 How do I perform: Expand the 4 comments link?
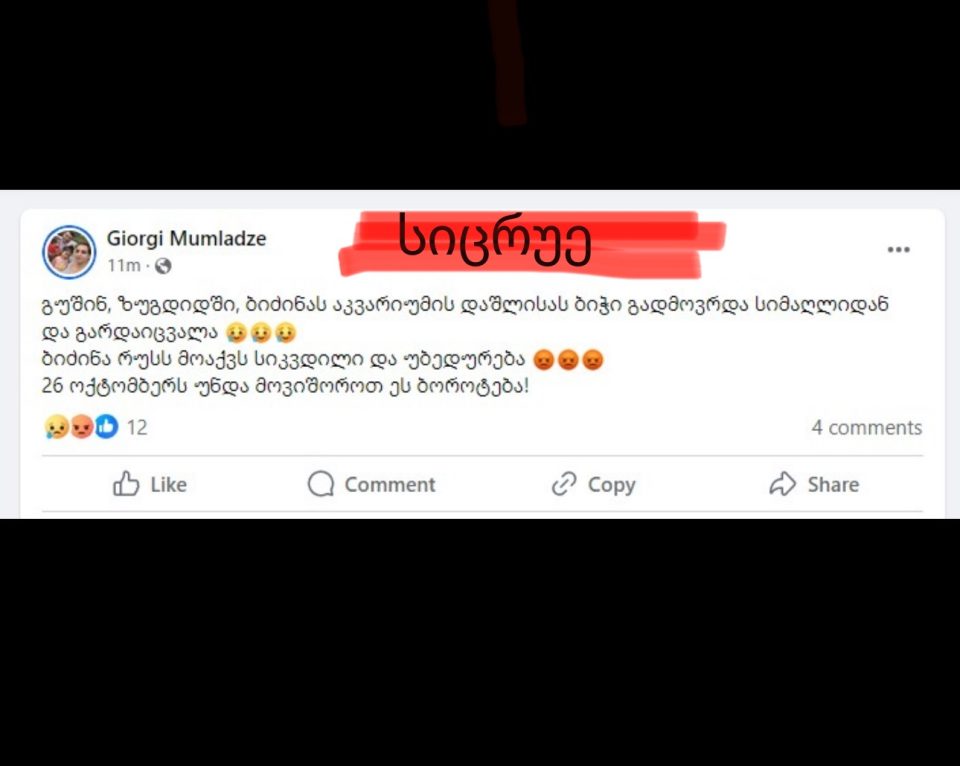(x=867, y=427)
